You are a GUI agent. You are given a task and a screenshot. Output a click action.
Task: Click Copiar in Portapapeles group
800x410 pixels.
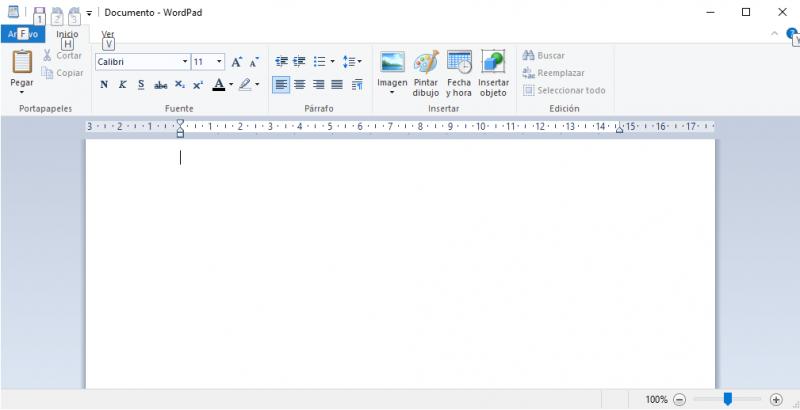click(63, 73)
